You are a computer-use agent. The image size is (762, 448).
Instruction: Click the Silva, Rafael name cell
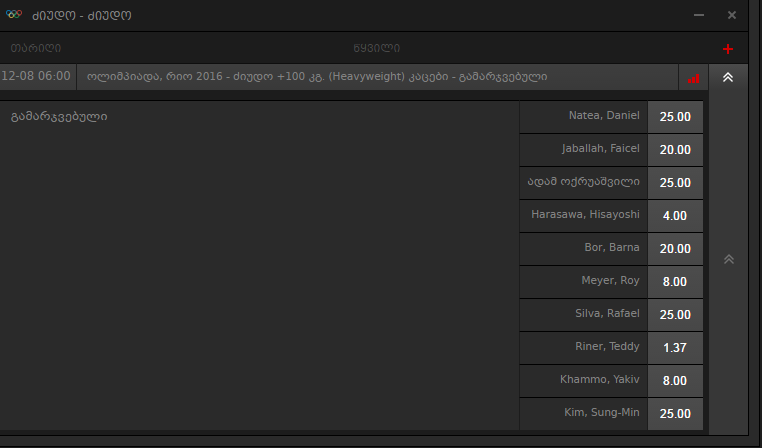(584, 315)
